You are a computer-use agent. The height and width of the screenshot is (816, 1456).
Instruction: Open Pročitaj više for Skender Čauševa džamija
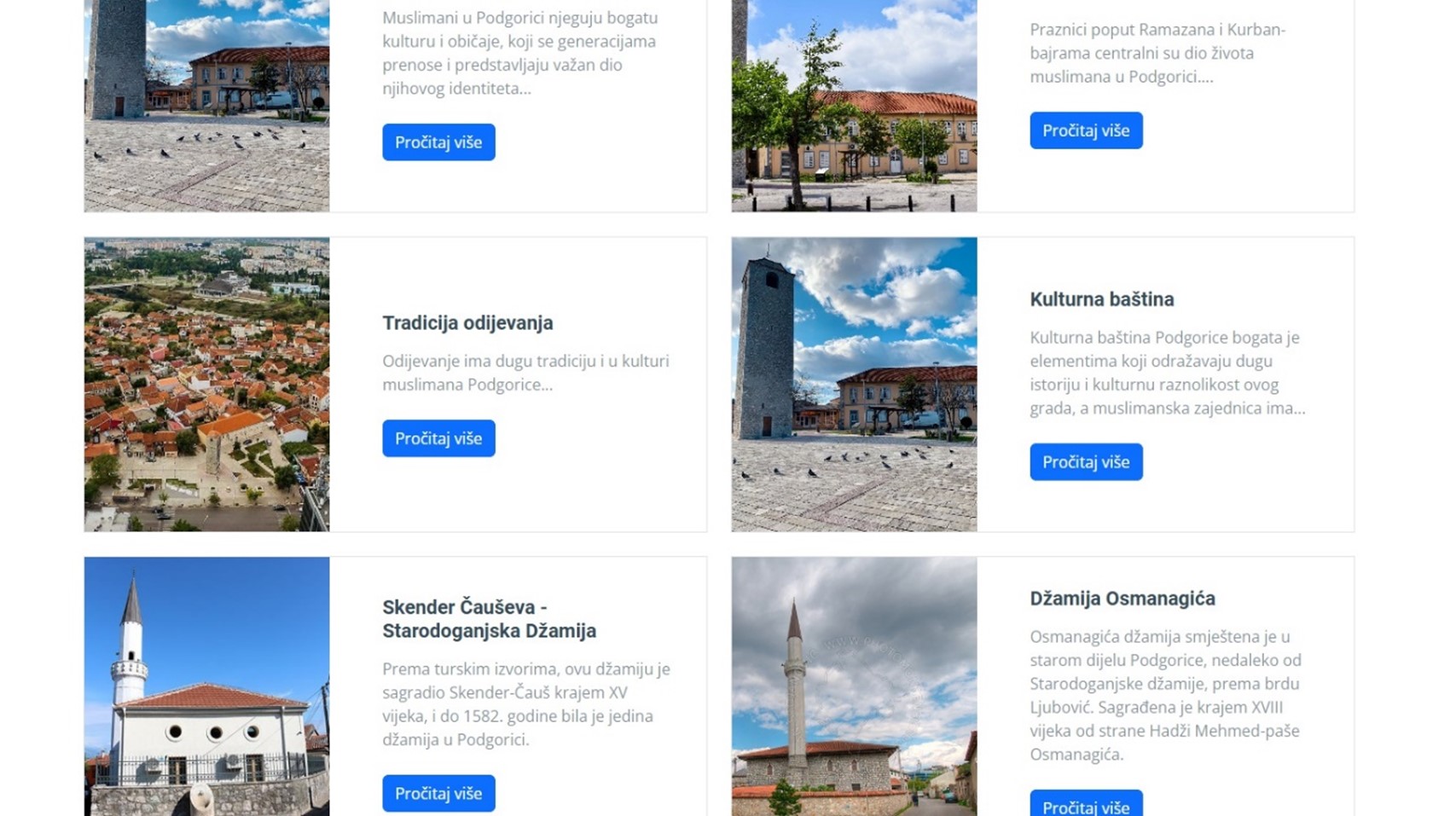click(438, 793)
